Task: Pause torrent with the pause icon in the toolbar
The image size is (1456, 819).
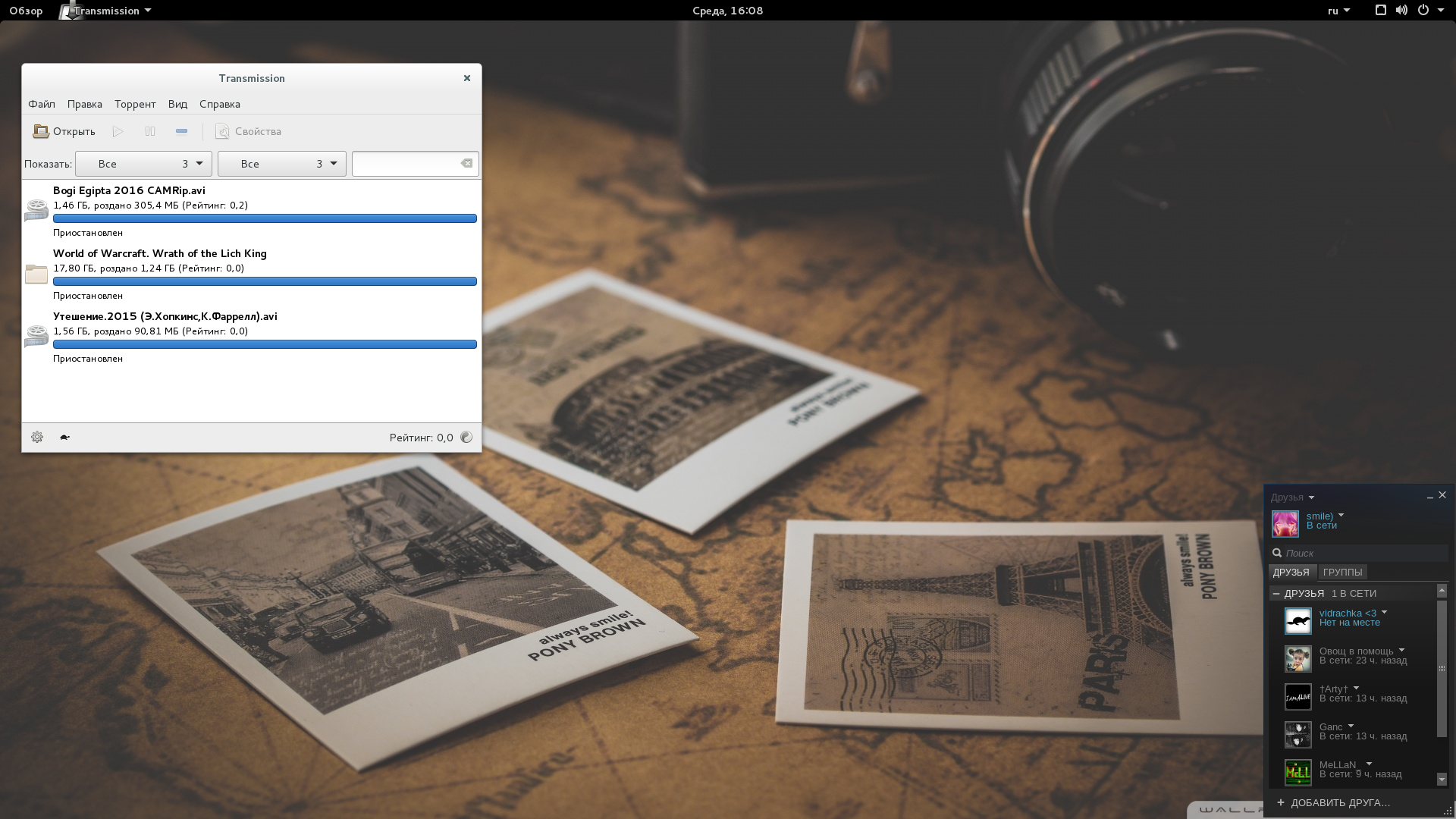Action: pos(150,131)
